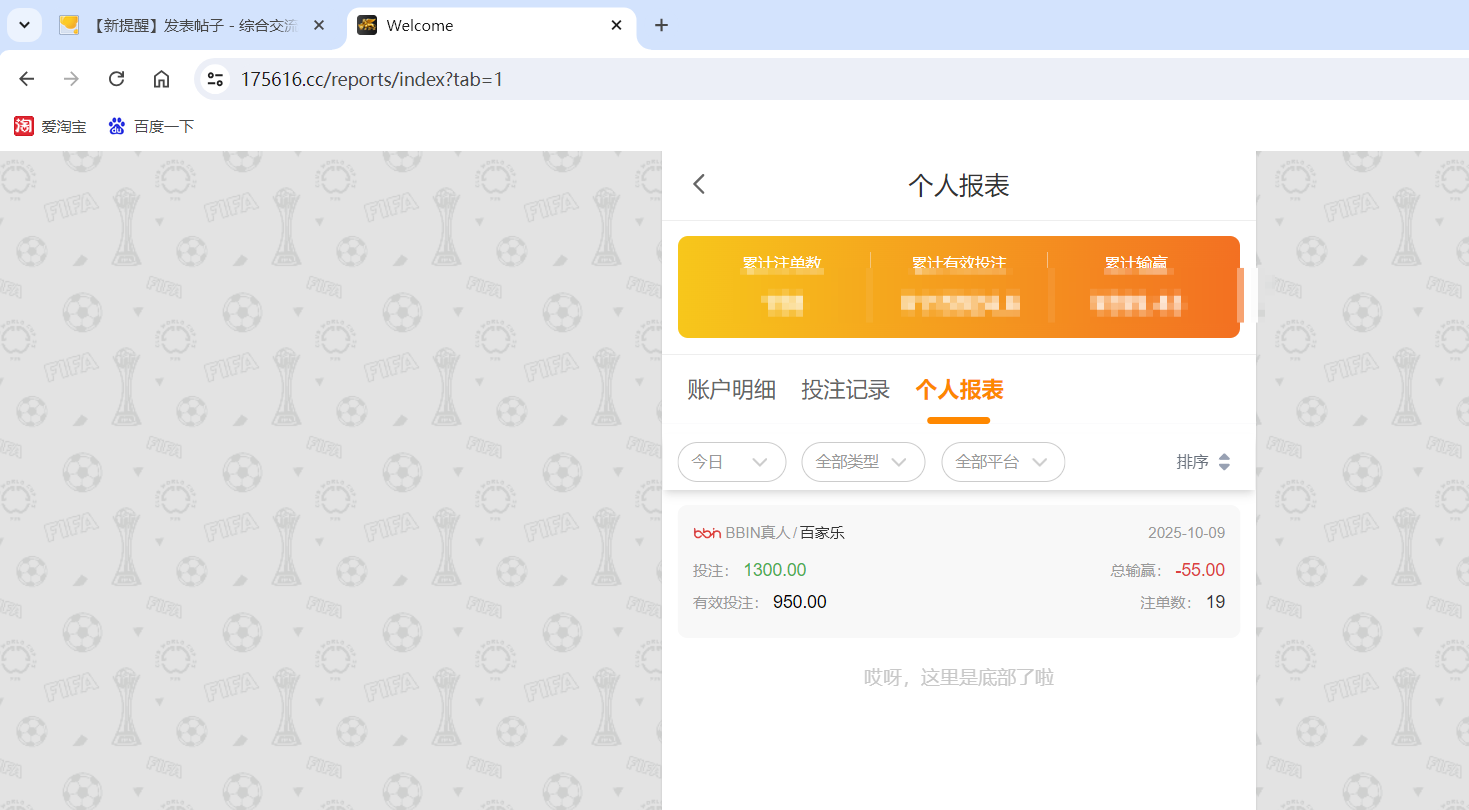Viewport: 1469px width, 810px height.
Task: Open a new browser tab with plus button
Action: click(x=660, y=25)
